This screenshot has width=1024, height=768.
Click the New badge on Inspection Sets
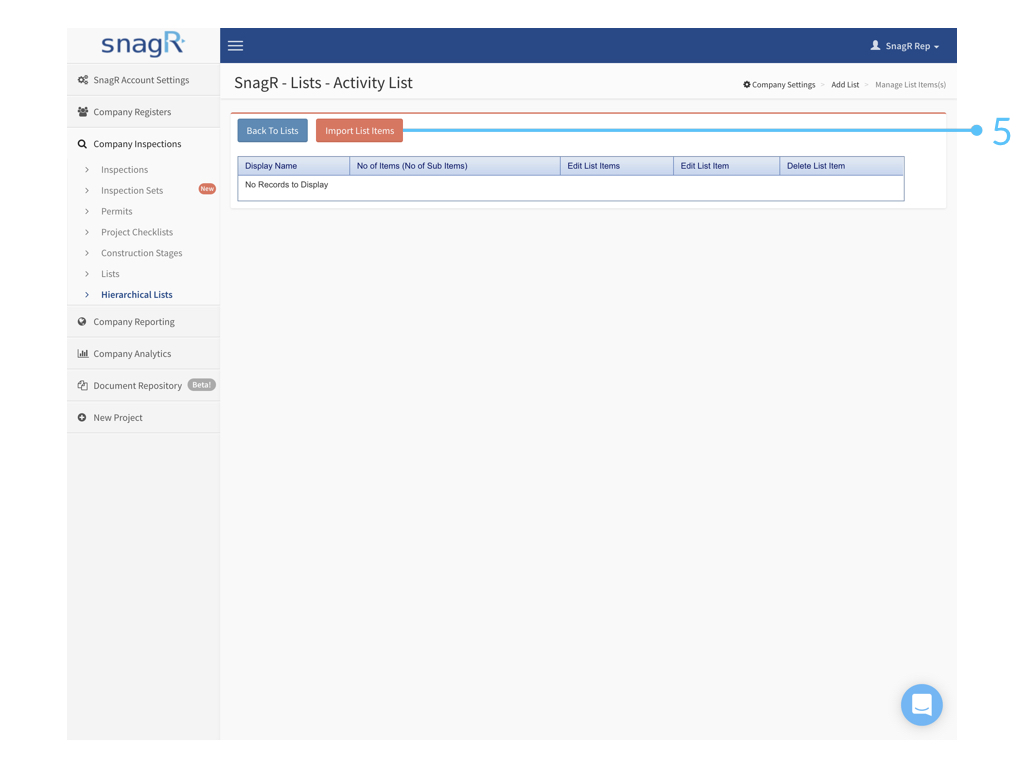(207, 189)
